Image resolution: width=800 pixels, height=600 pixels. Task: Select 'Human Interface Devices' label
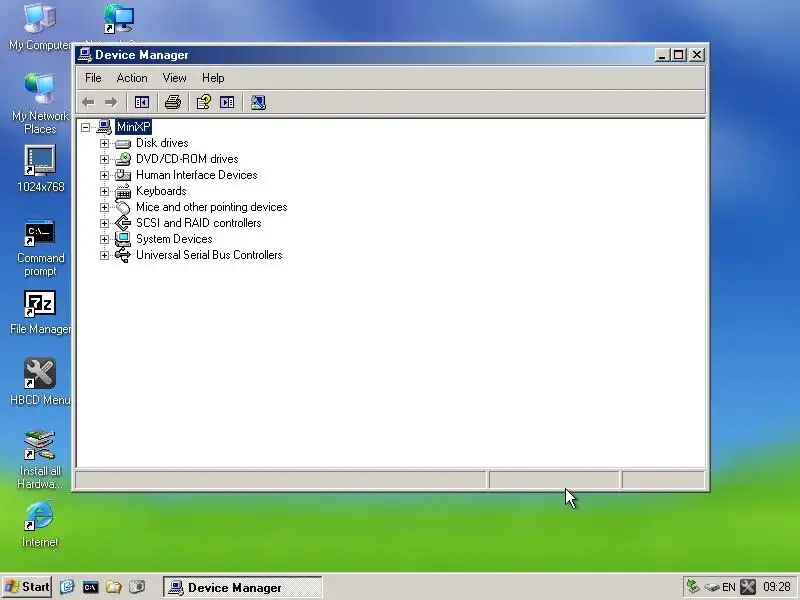coord(196,175)
